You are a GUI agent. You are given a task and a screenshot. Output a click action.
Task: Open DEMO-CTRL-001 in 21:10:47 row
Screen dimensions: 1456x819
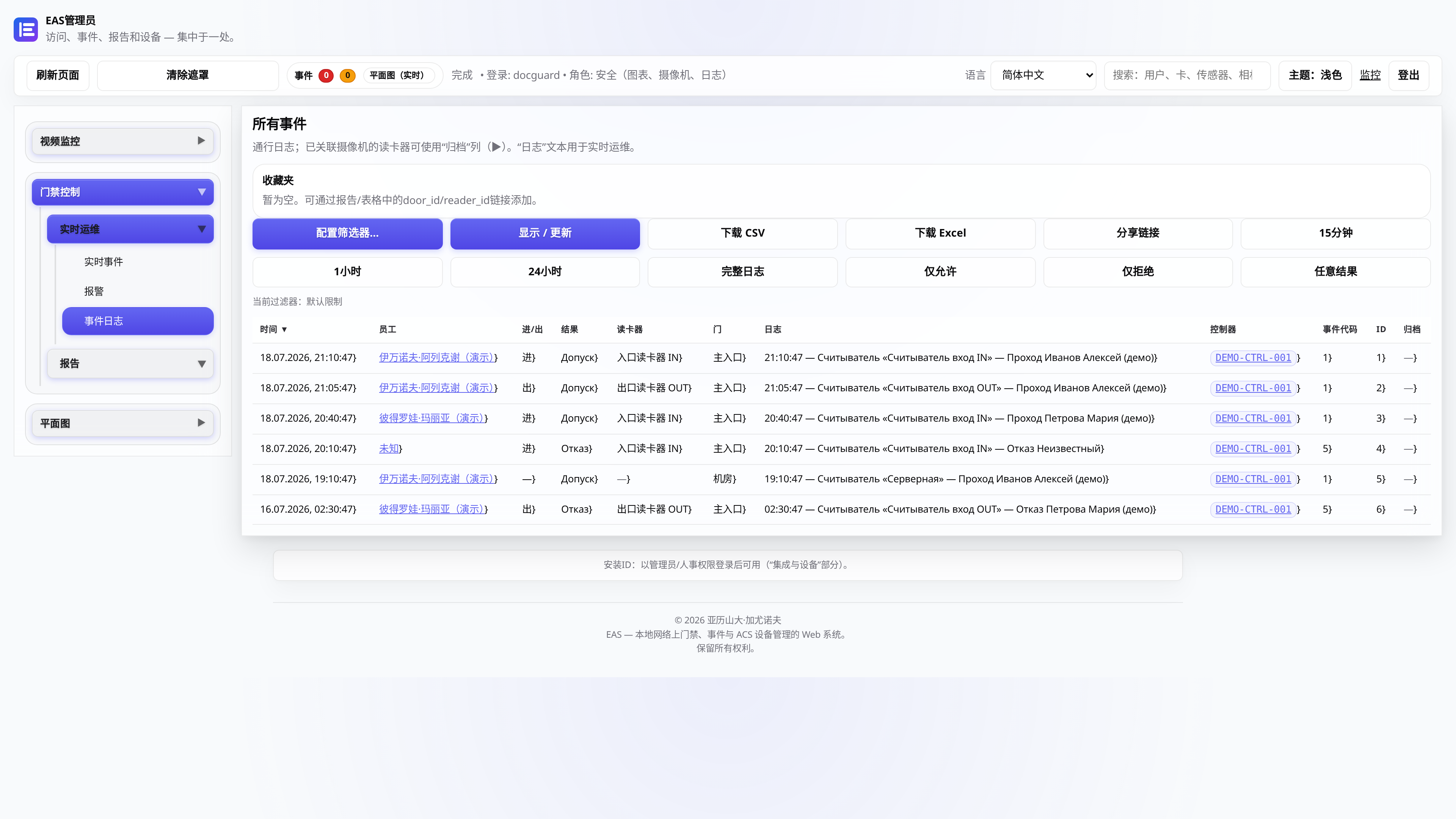[x=1253, y=358]
